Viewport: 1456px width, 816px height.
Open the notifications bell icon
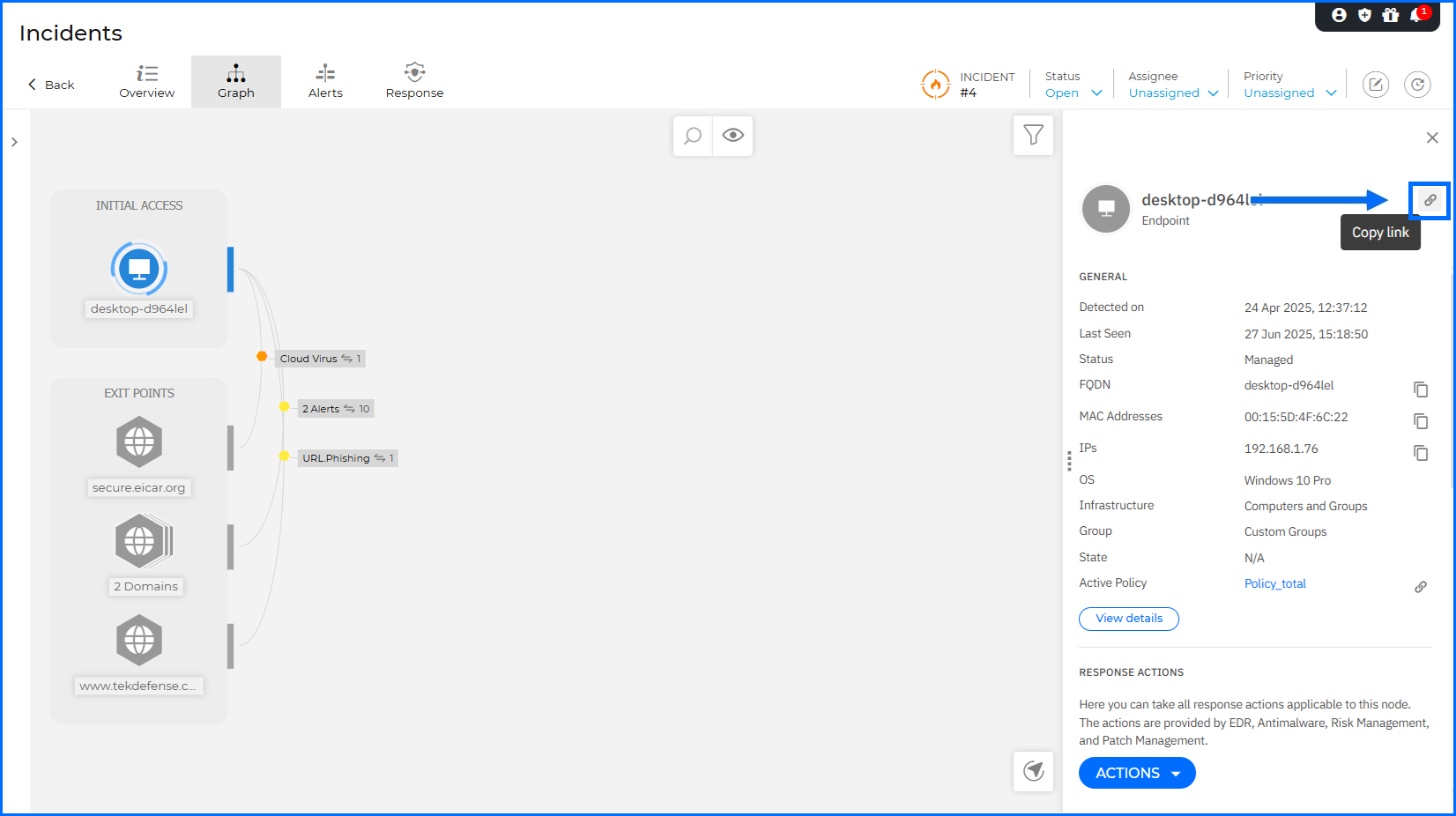(x=1416, y=15)
